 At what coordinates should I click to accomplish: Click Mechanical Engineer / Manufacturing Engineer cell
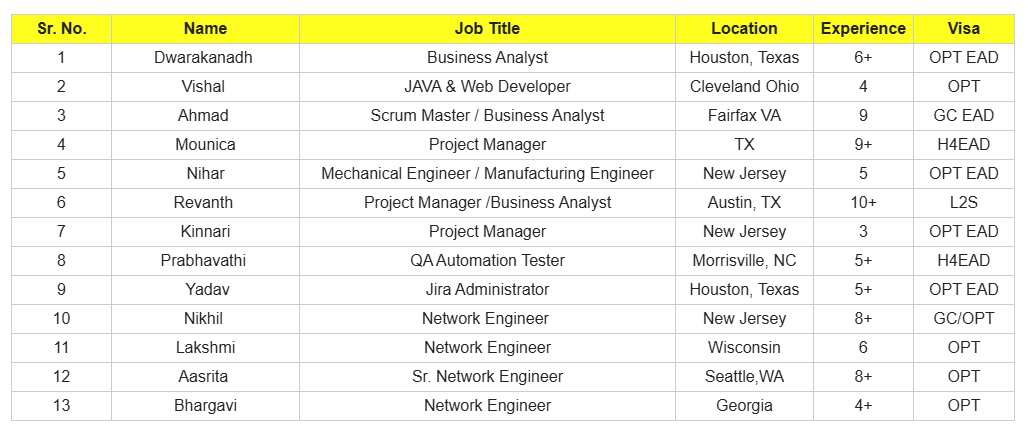point(487,174)
